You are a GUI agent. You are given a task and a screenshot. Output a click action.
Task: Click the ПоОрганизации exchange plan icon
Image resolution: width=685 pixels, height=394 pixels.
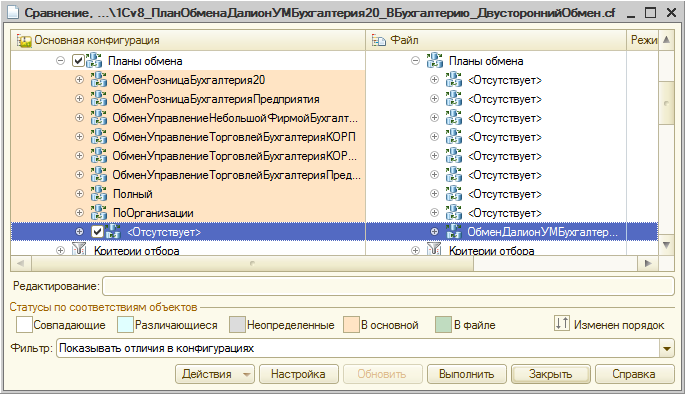click(99, 213)
